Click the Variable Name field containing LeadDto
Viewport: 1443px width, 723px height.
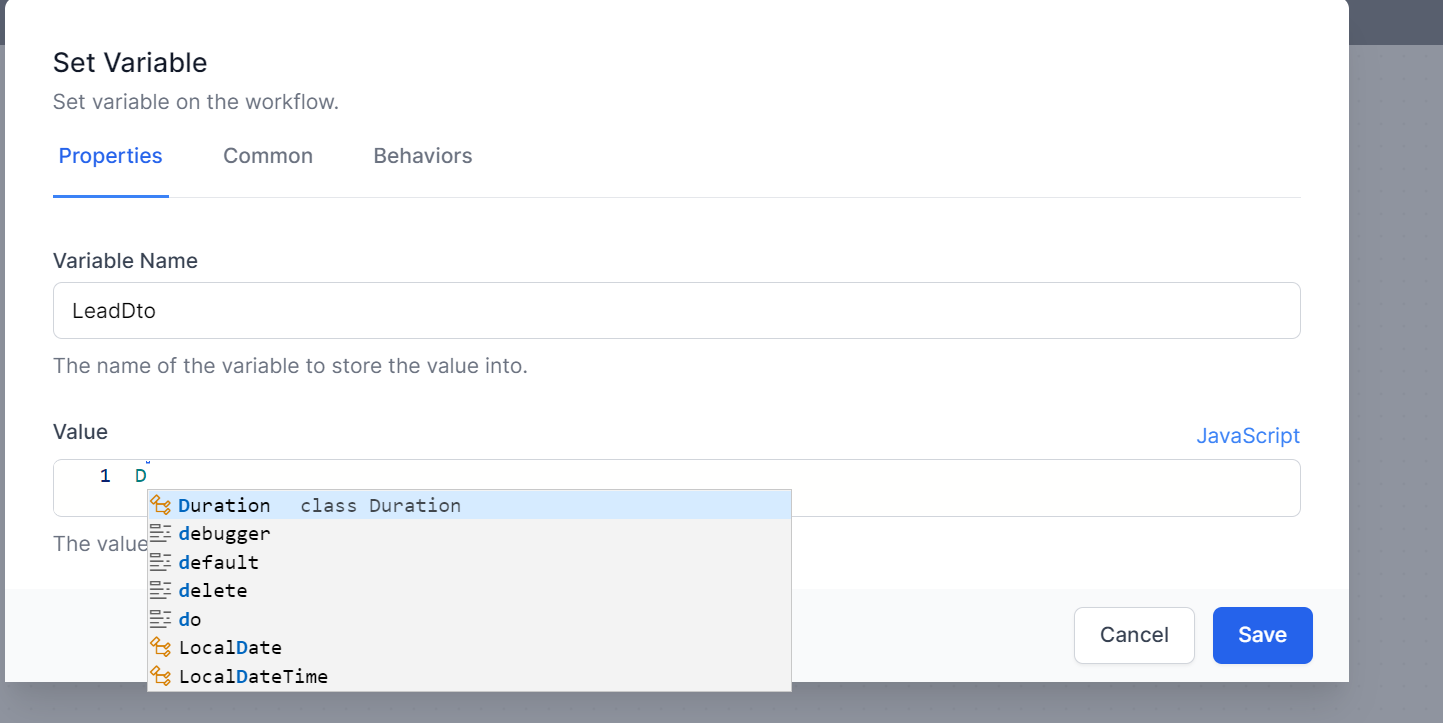tap(677, 310)
